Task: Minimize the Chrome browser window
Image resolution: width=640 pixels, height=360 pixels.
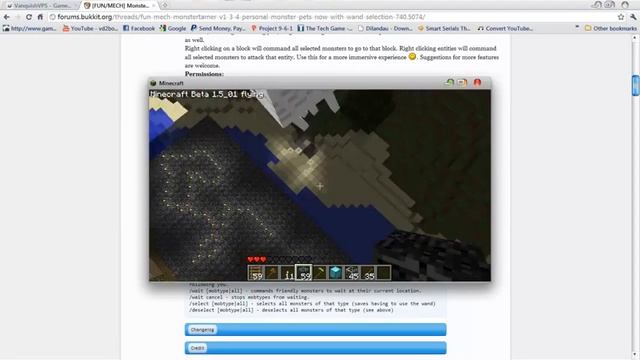Action: point(597,5)
